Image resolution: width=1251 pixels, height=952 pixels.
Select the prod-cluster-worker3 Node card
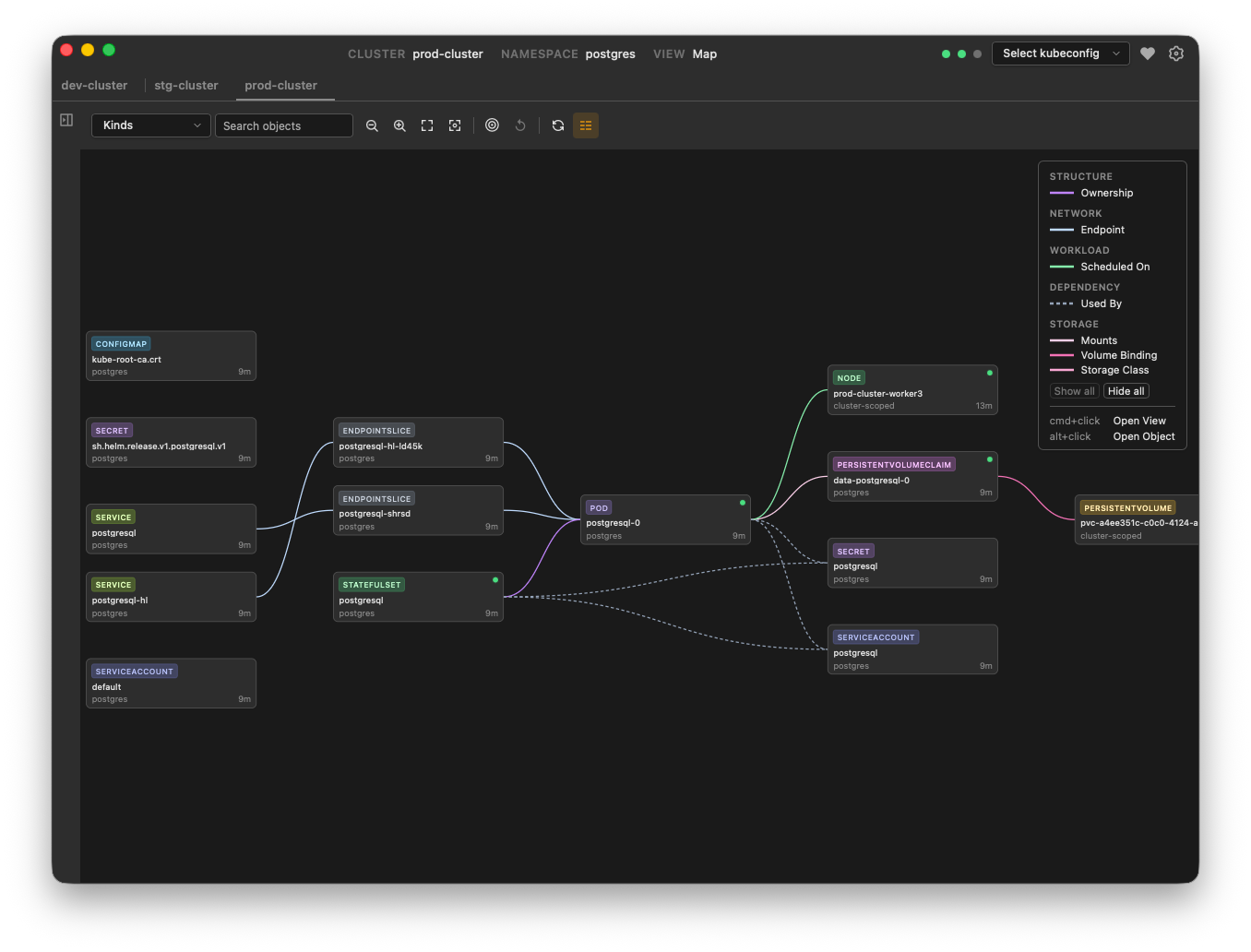tap(912, 390)
